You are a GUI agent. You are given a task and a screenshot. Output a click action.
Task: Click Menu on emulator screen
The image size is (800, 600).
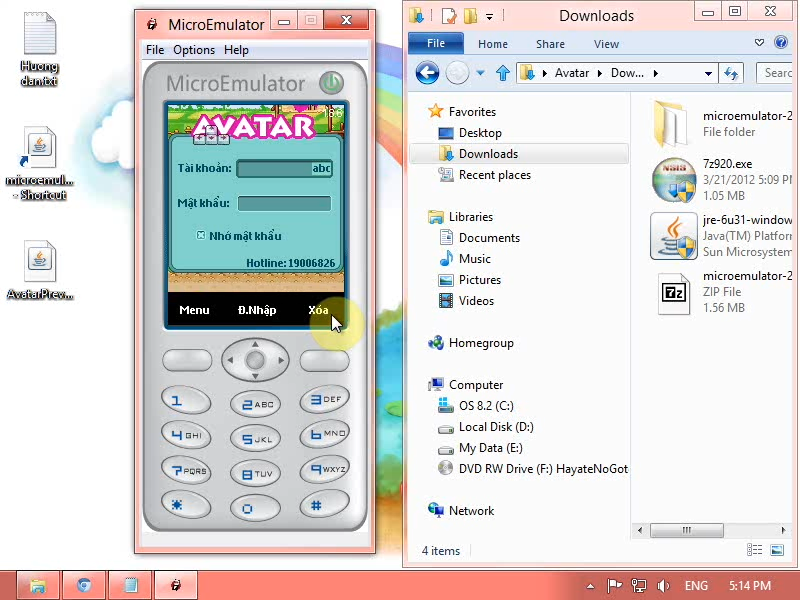194,310
